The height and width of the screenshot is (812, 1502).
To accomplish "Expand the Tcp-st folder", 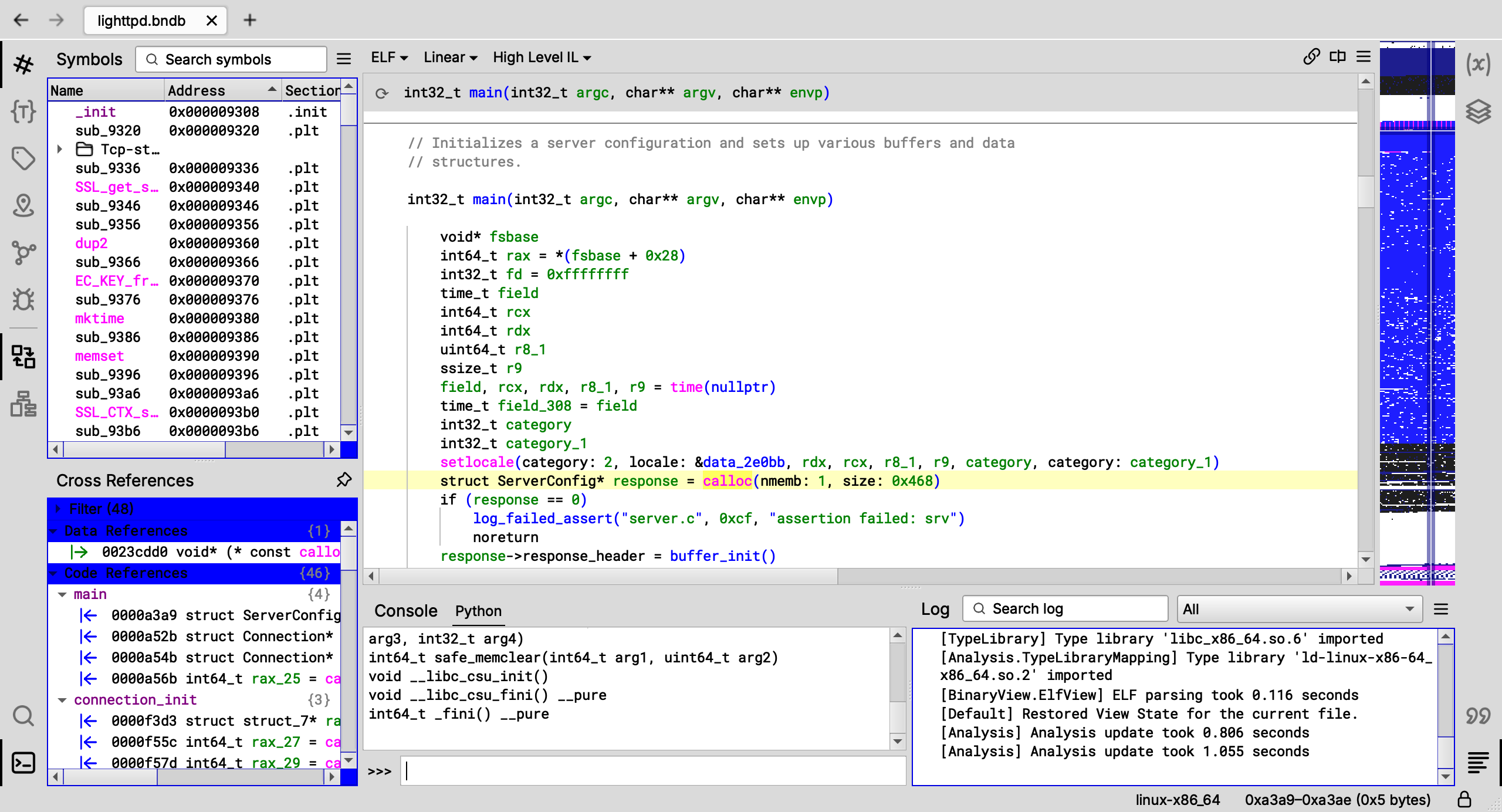I will coord(60,149).
